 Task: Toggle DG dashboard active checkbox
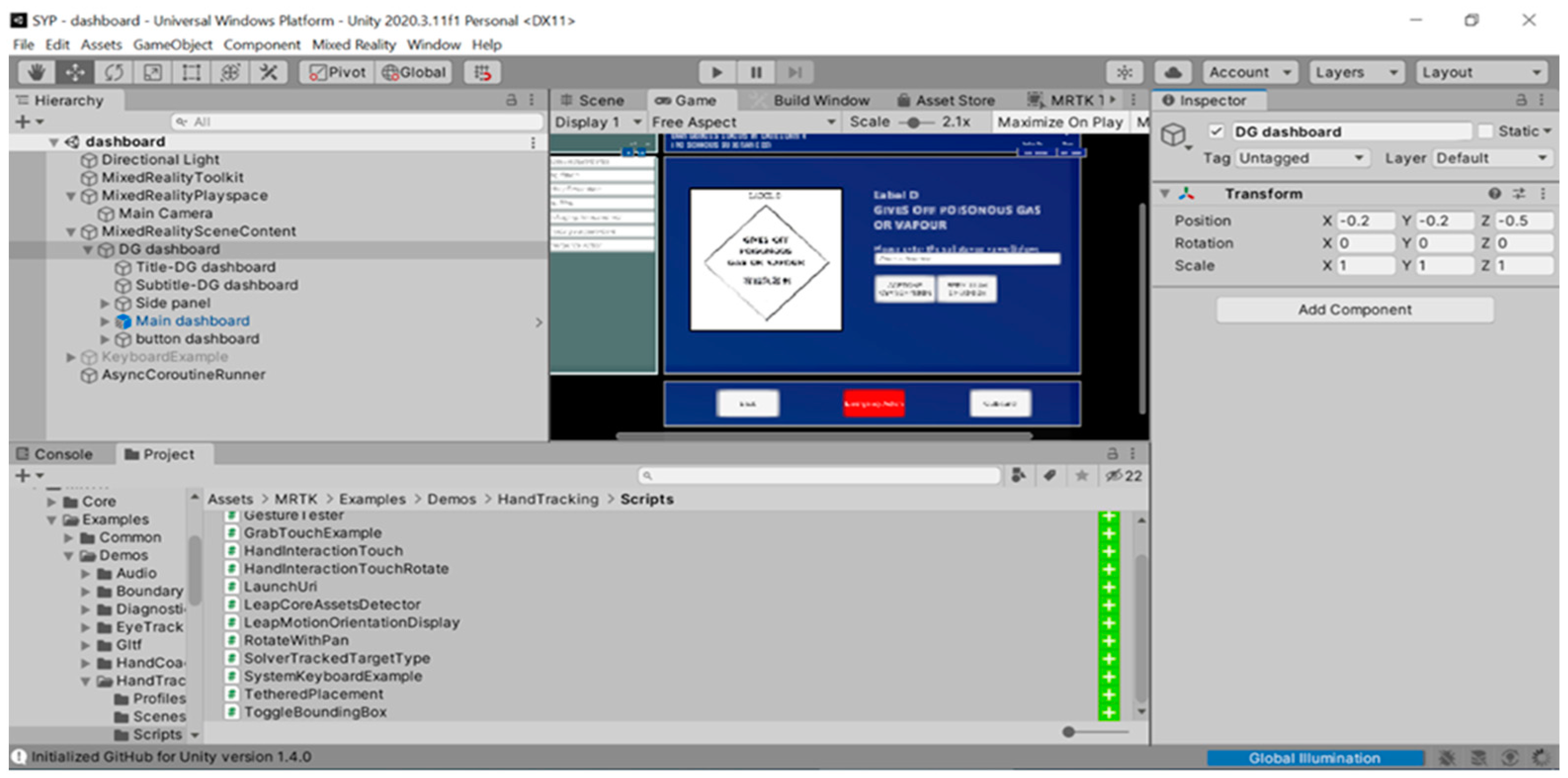[1216, 131]
